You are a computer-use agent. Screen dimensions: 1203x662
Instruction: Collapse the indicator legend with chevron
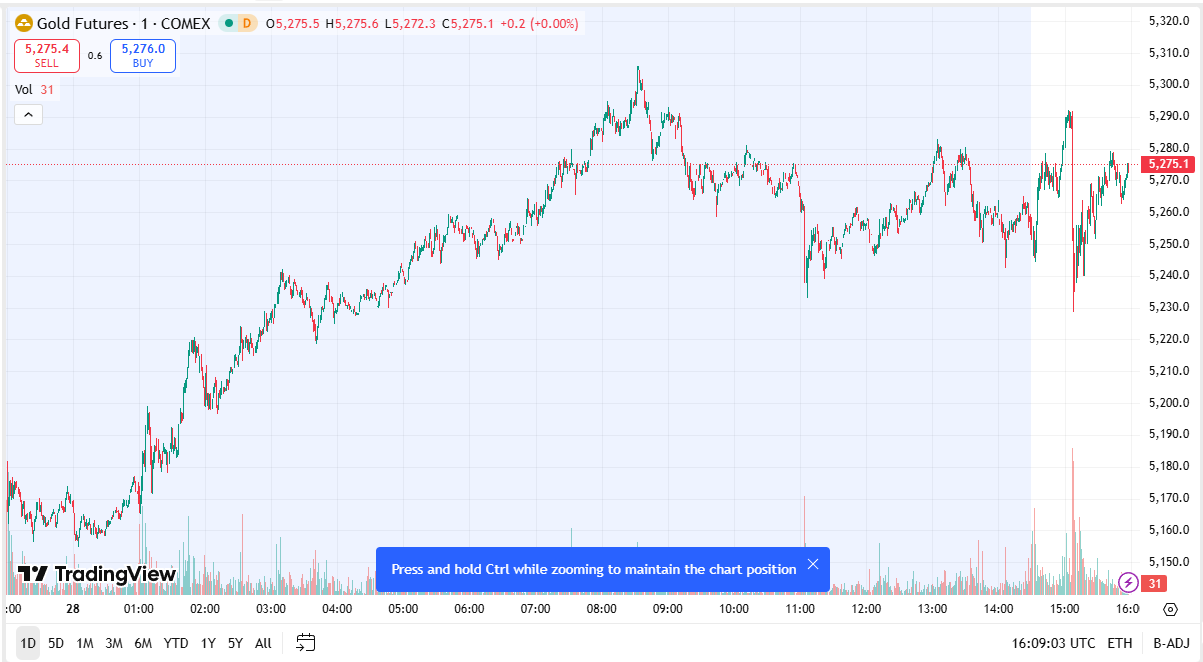click(x=28, y=115)
